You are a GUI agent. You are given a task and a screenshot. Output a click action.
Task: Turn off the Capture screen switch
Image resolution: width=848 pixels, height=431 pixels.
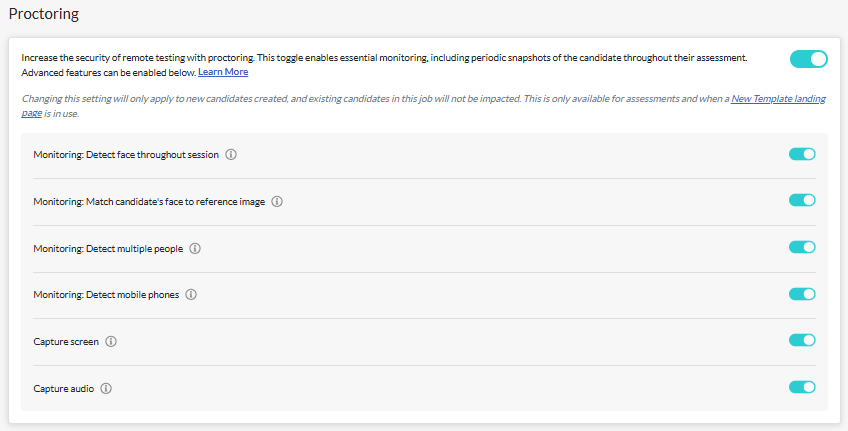coord(802,340)
